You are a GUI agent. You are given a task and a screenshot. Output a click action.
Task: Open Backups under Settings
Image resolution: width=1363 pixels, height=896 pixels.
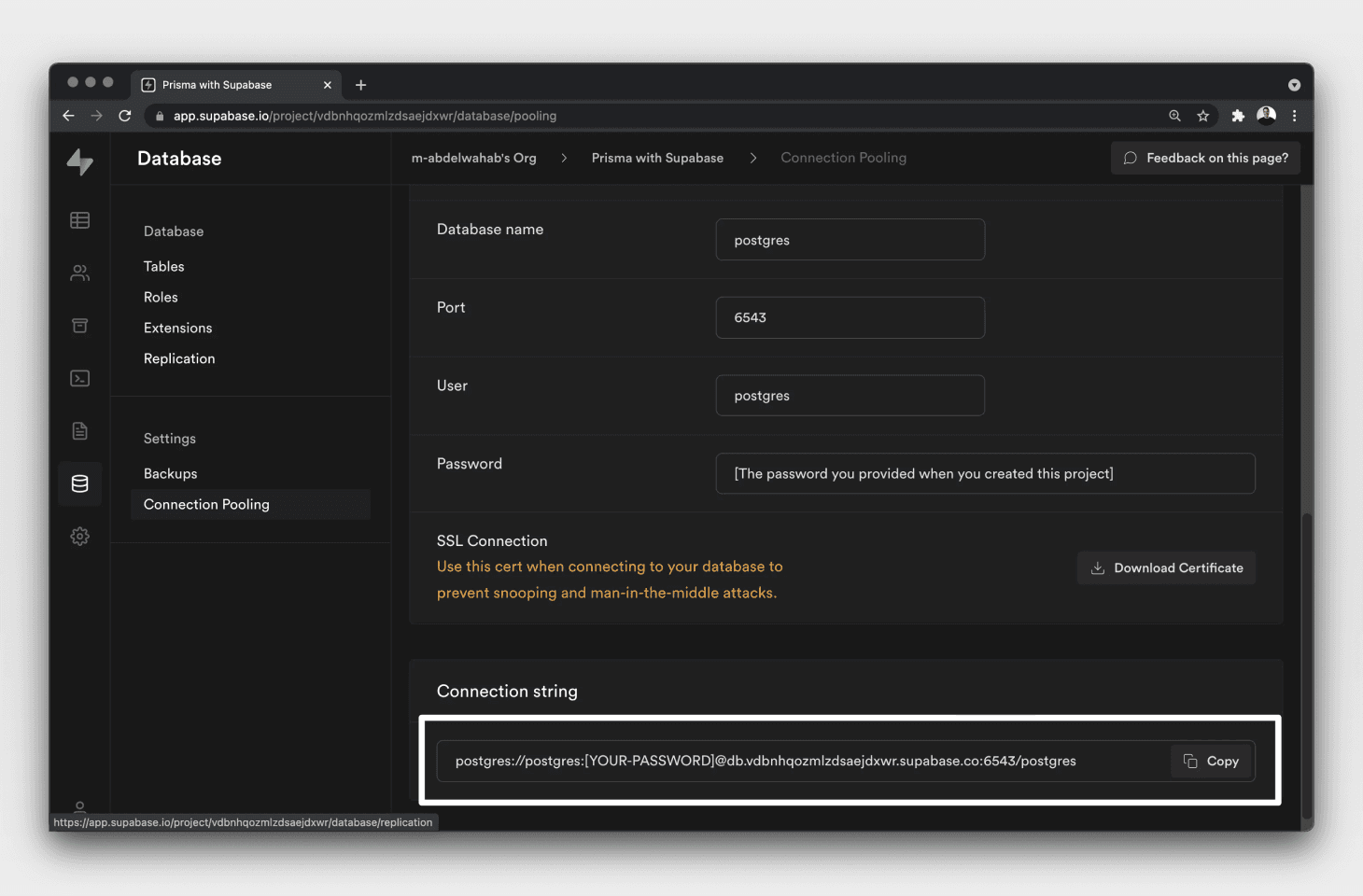click(171, 473)
